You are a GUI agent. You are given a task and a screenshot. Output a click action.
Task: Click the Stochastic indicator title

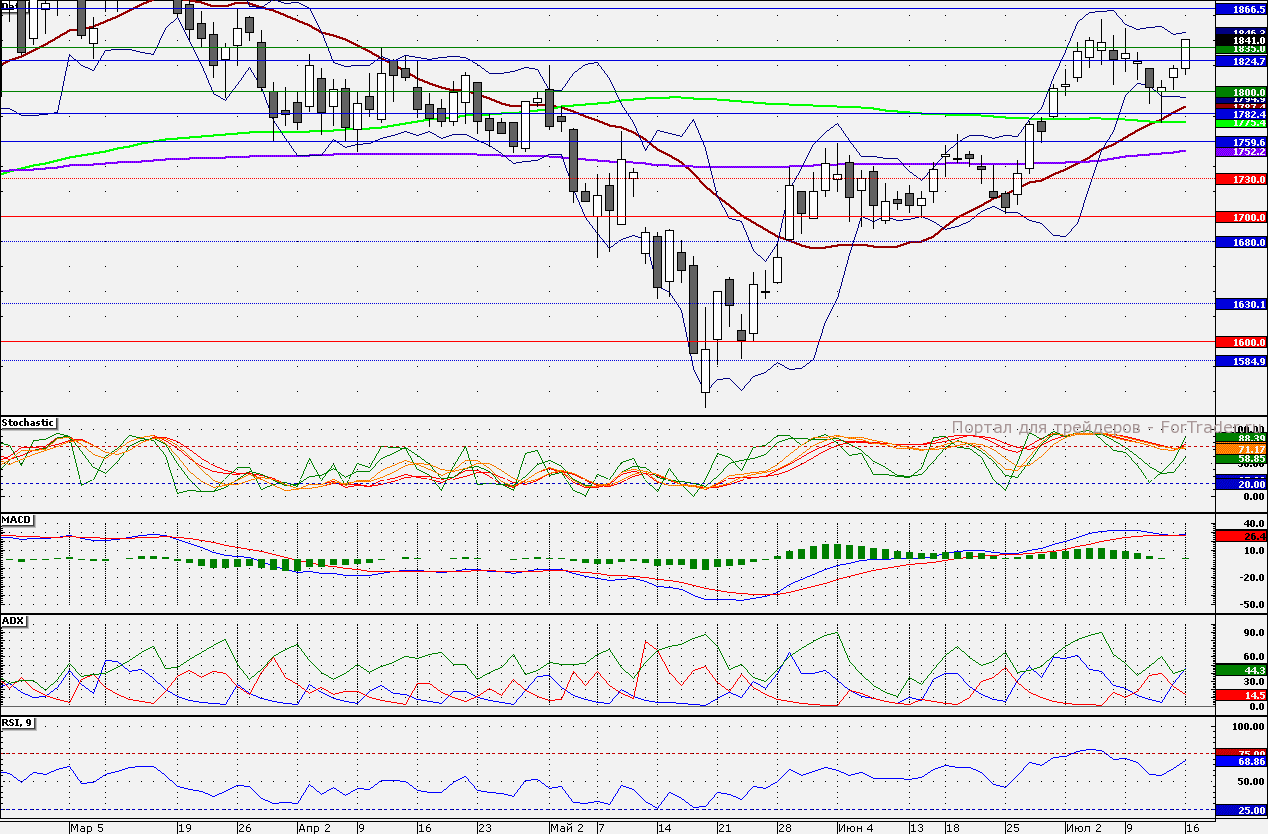28,423
